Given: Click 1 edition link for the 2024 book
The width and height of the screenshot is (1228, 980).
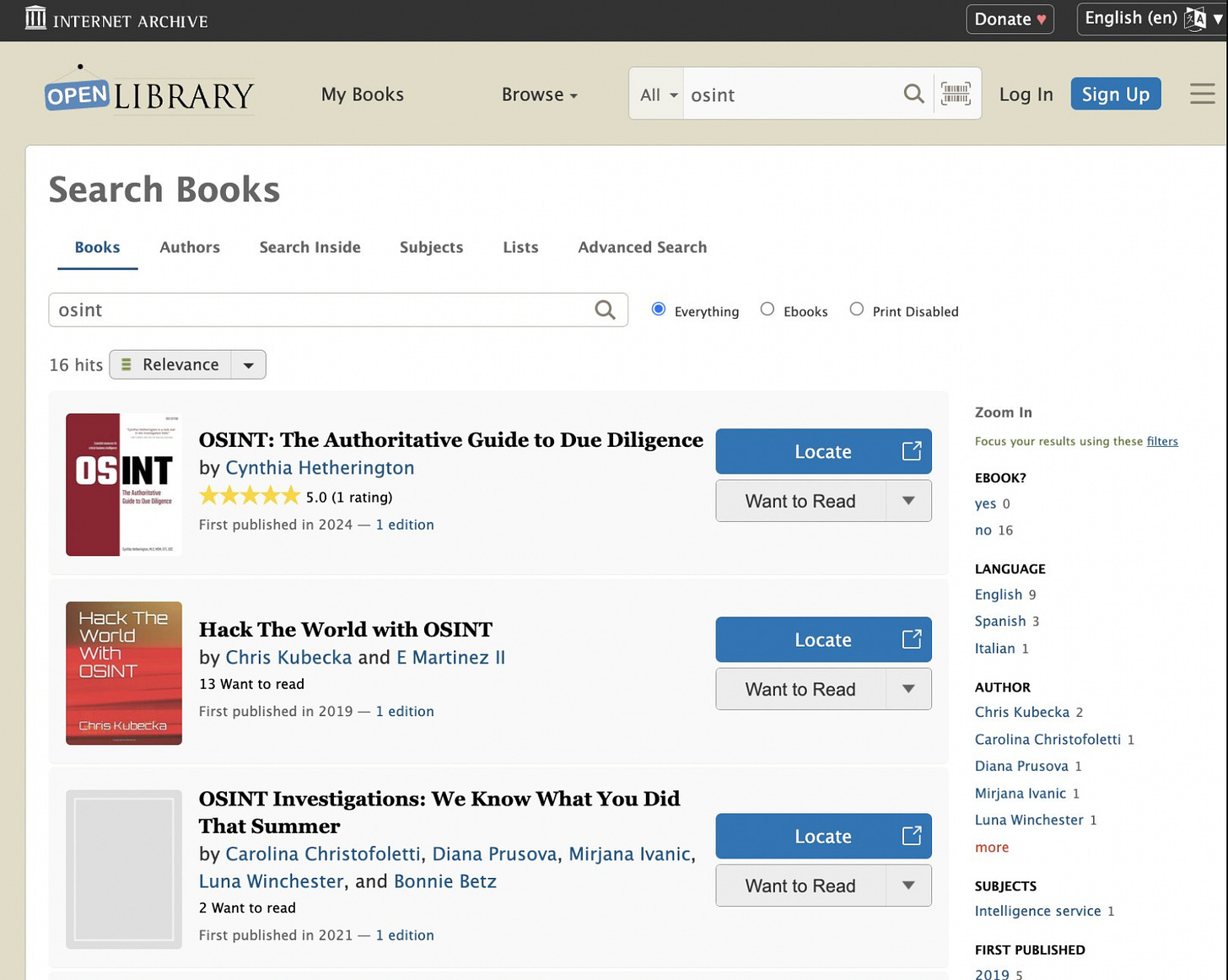Looking at the screenshot, I should 405,524.
